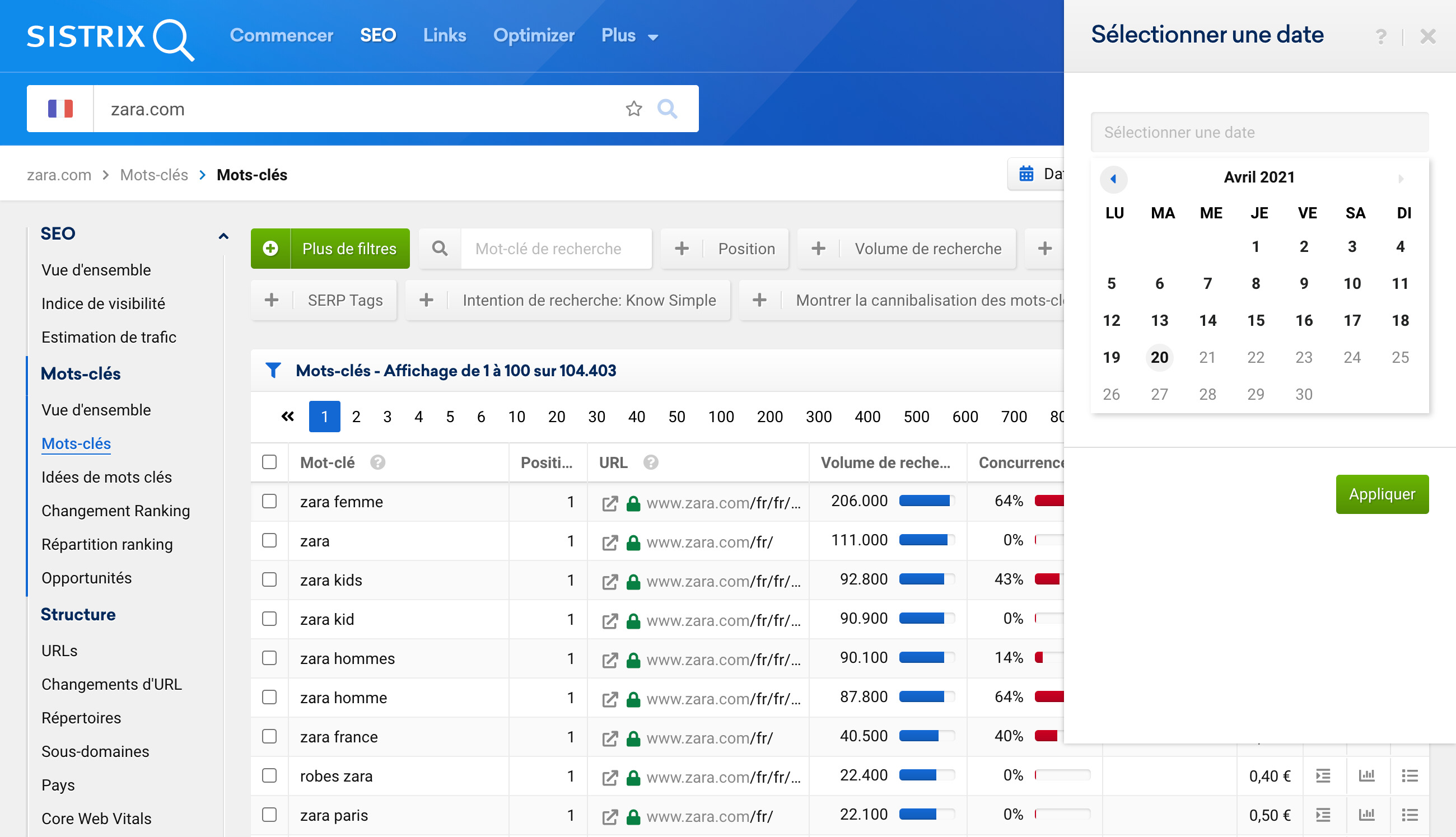Collapse the SEO sidebar section
Image resolution: width=1456 pixels, height=837 pixels.
223,235
